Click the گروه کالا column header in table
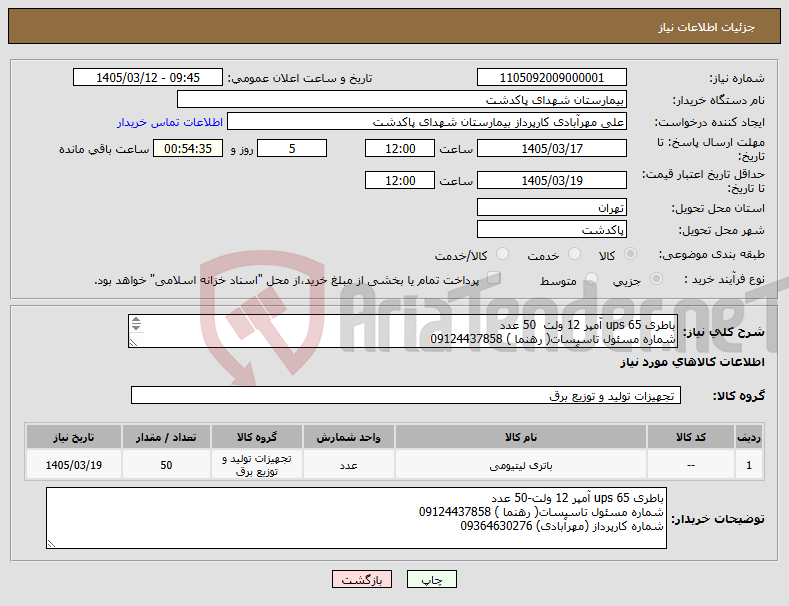Screen dimensions: 789x606 click(257, 437)
